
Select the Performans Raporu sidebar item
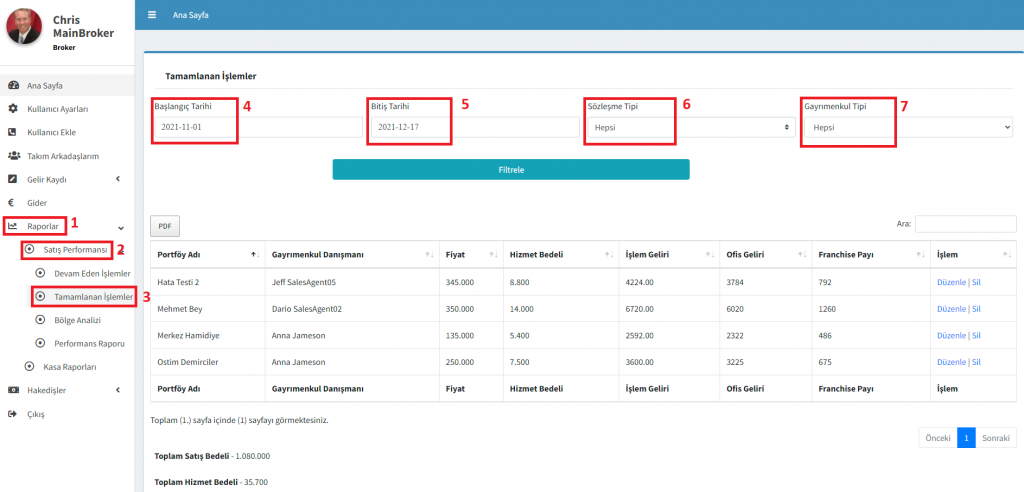89,343
